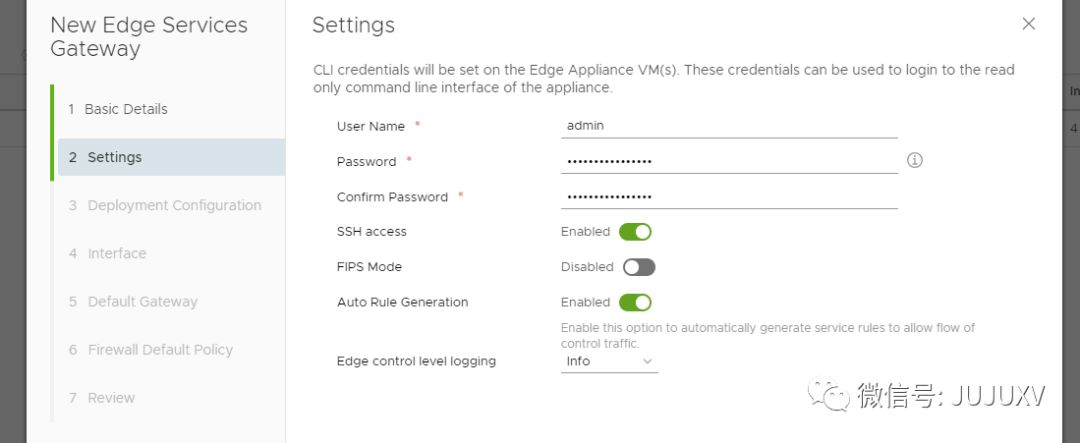Screen dimensions: 1080x443
Task: Jump to the Interface step
Action: click(116, 253)
